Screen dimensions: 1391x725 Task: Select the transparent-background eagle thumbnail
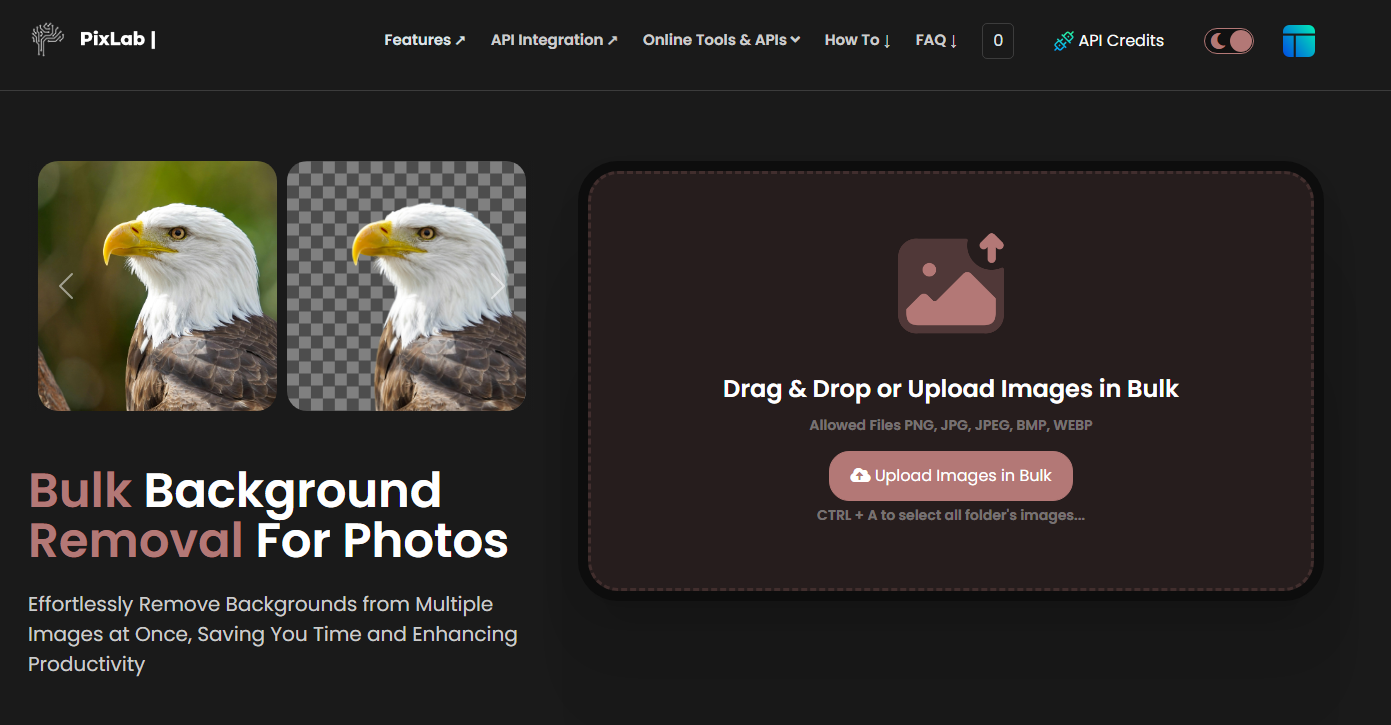pos(406,286)
